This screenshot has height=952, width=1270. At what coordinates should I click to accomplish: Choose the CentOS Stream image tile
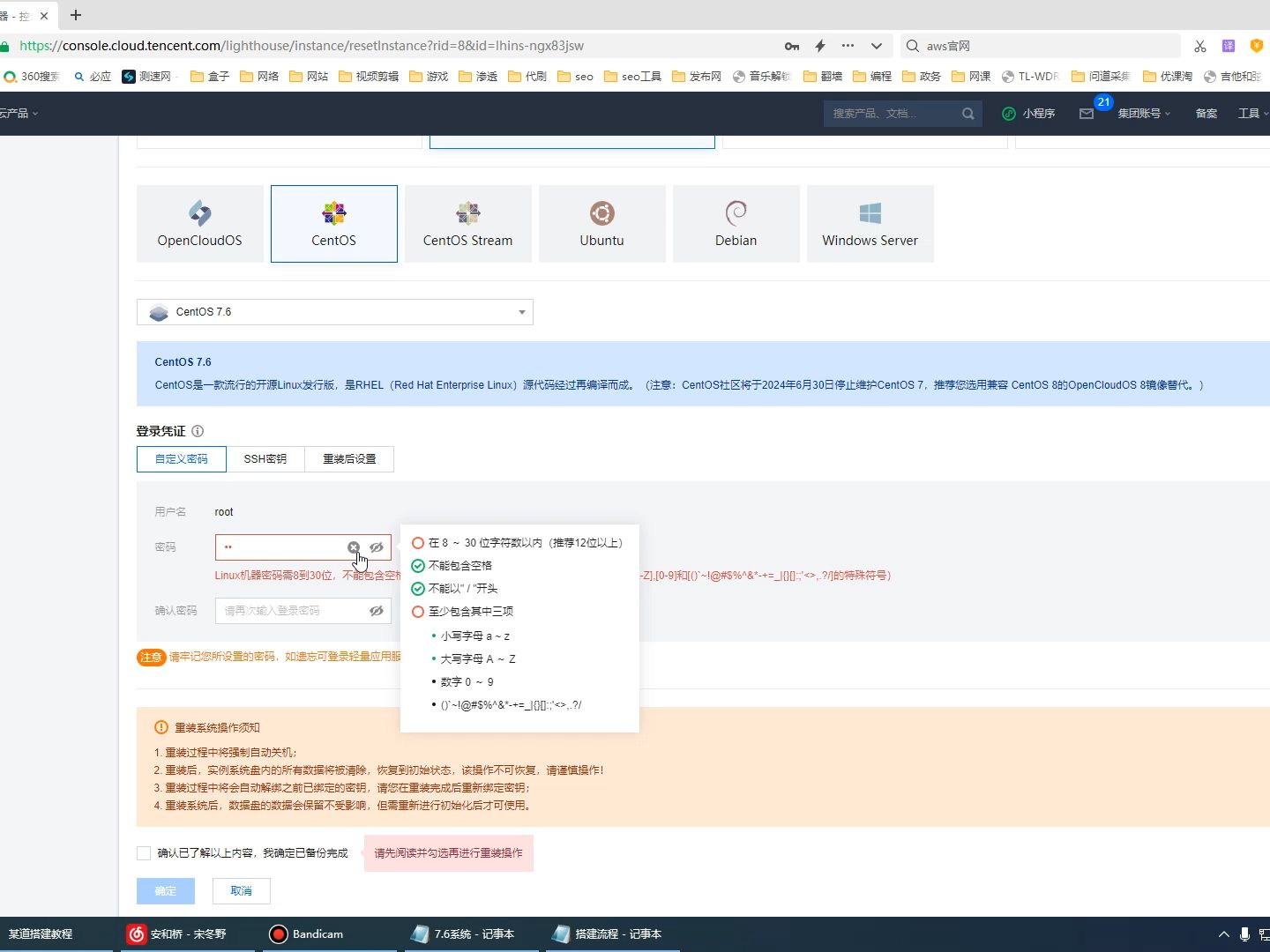pos(467,224)
